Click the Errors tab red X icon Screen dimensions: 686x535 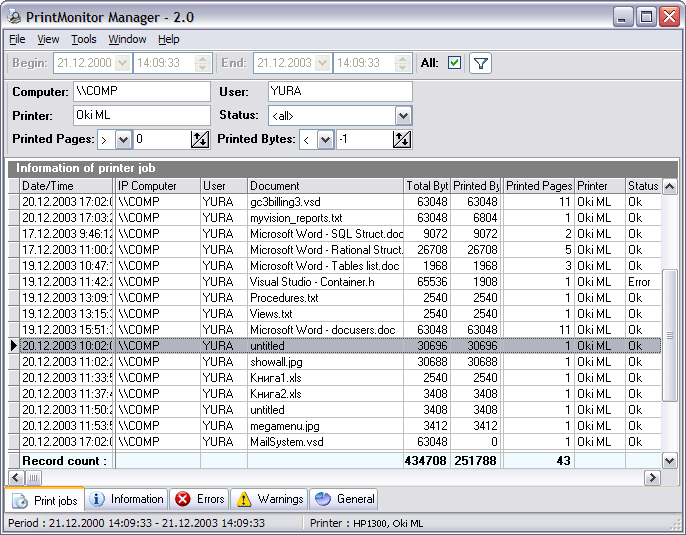tap(183, 499)
